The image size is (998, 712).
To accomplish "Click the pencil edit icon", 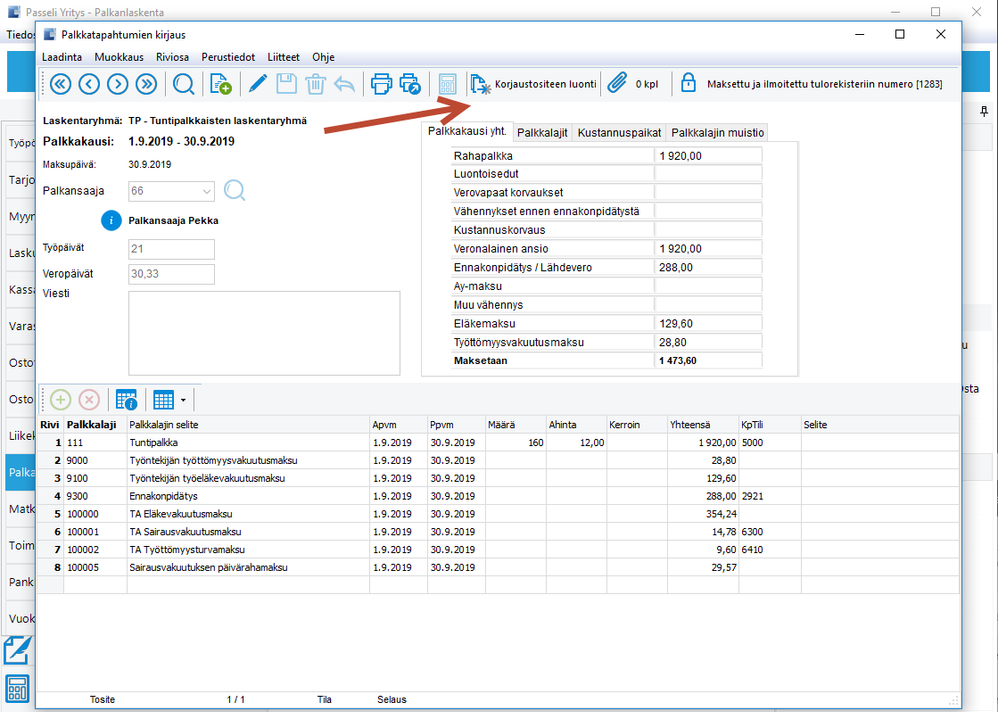I will point(258,84).
